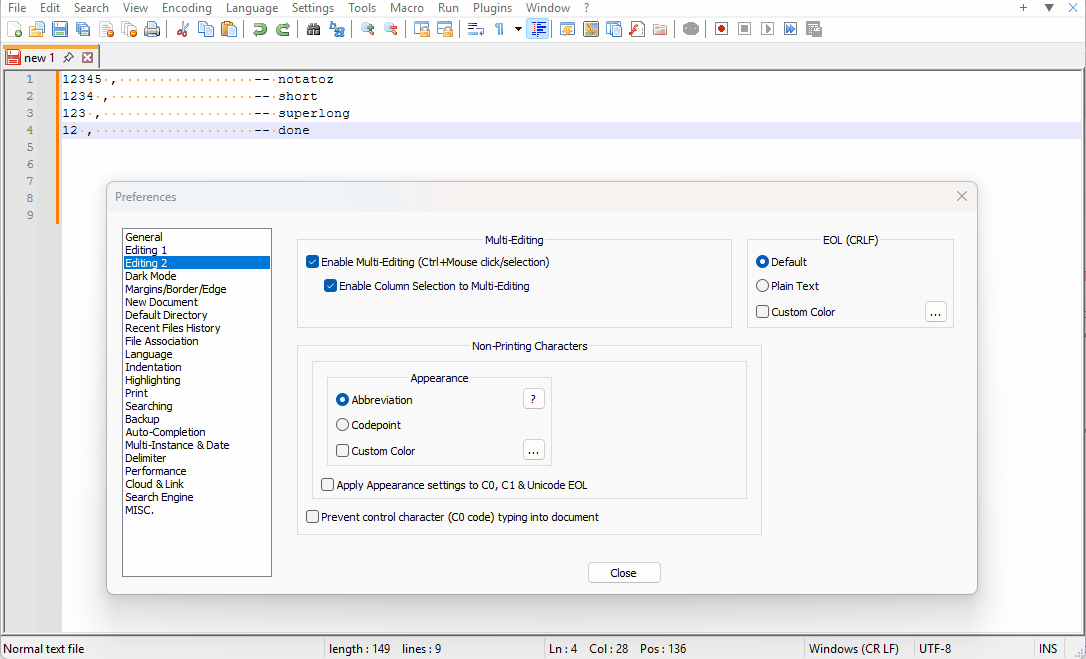
Task: Click the Close document toolbar icon
Action: click(x=106, y=29)
